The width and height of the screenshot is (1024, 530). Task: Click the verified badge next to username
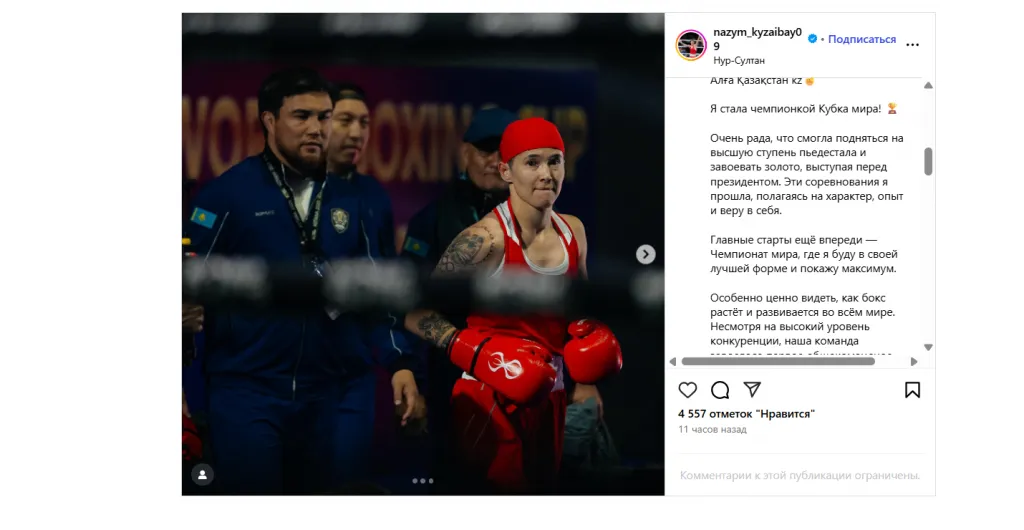812,39
